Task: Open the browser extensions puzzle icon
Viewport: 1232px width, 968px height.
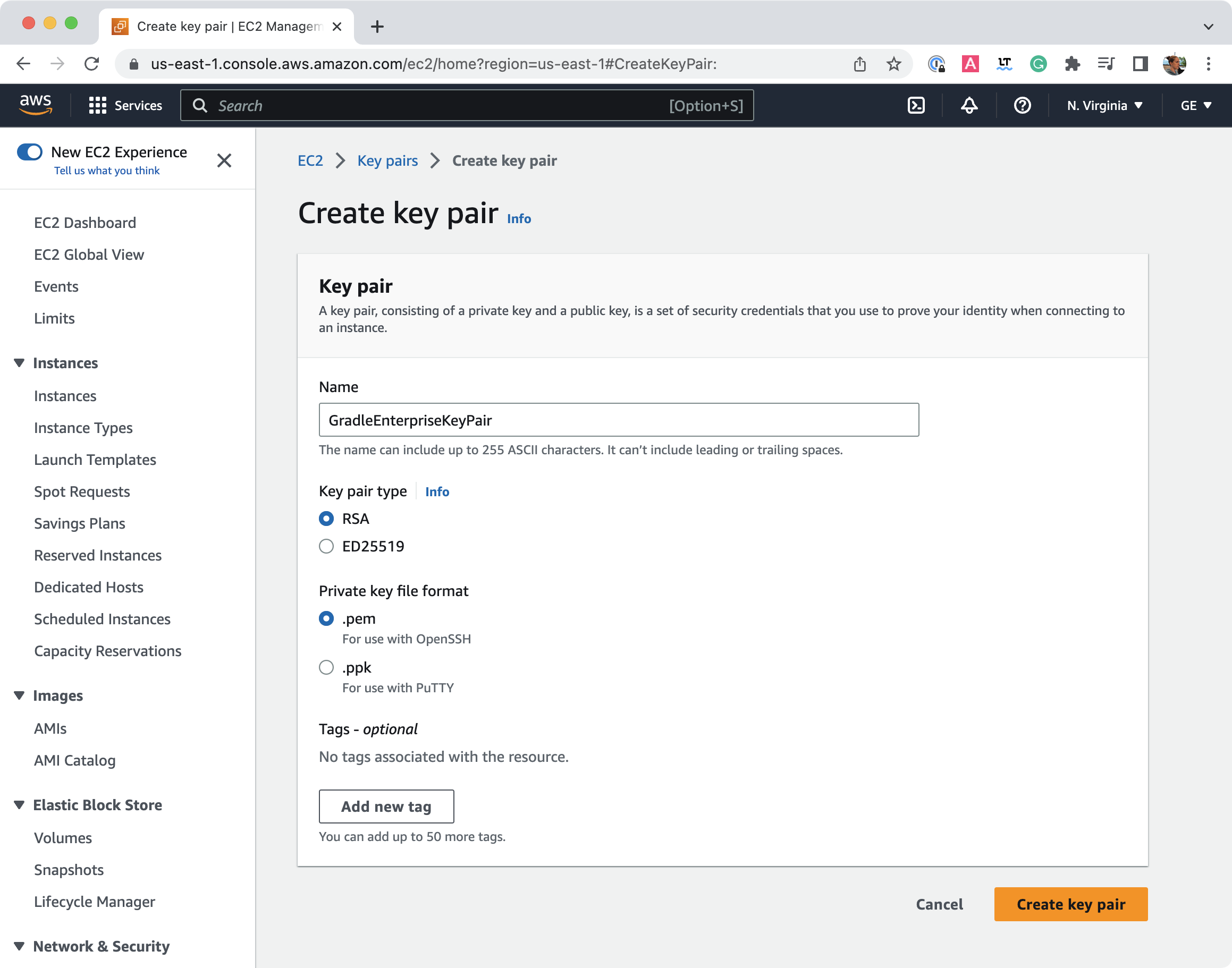Action: click(x=1073, y=64)
